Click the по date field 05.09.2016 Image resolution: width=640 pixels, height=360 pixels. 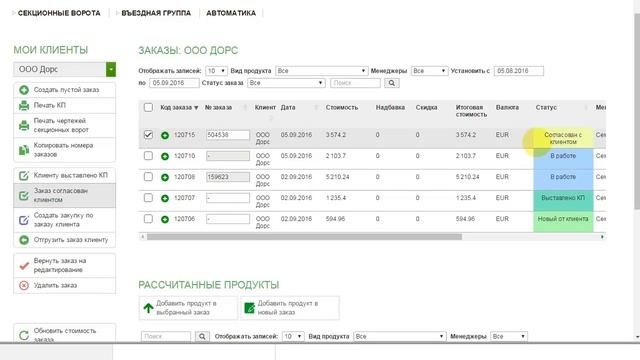pos(174,83)
